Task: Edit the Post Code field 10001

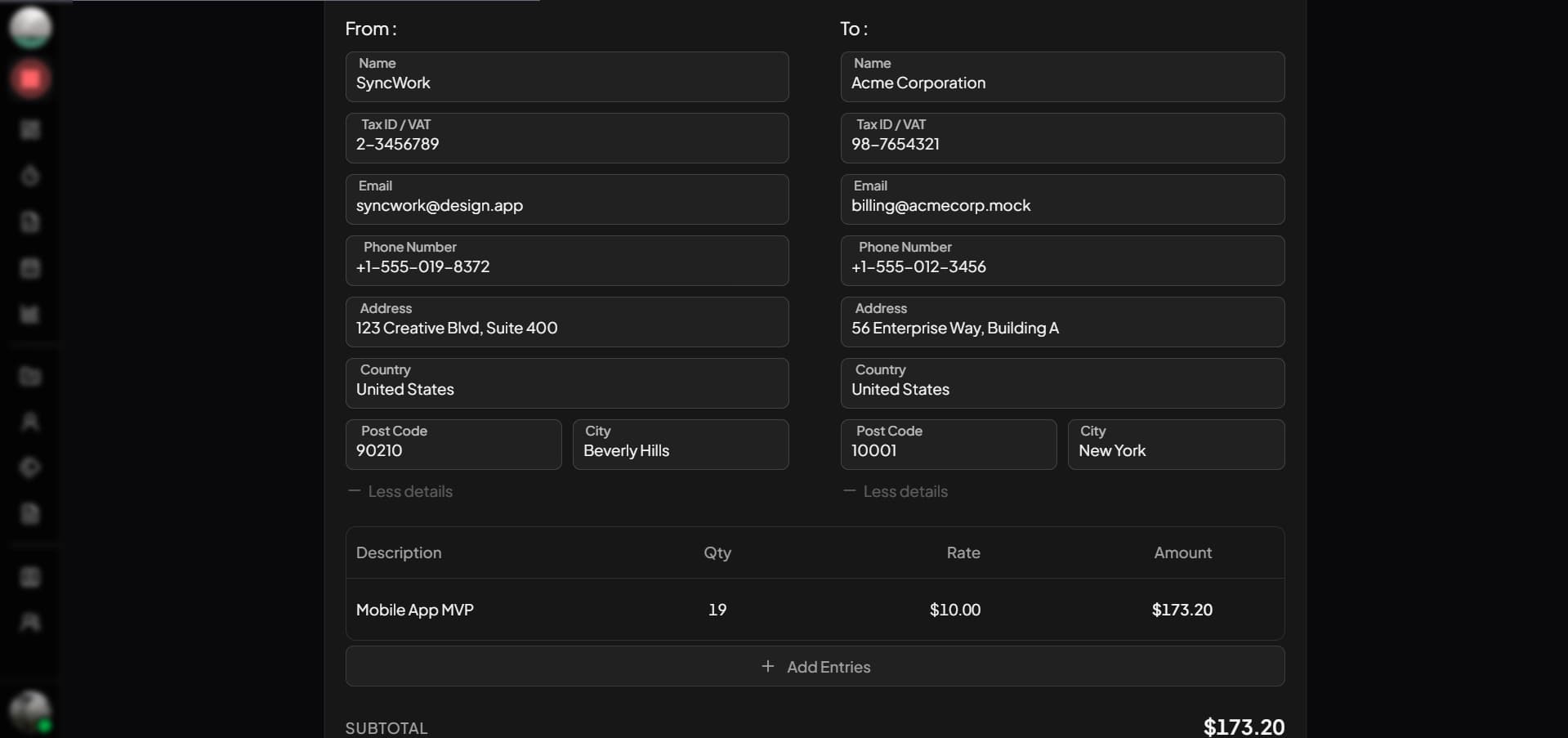Action: 949,445
